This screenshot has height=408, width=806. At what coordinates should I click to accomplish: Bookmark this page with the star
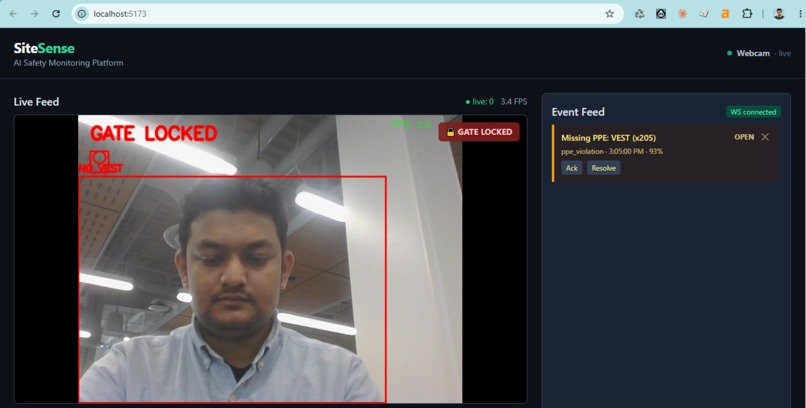click(x=610, y=14)
